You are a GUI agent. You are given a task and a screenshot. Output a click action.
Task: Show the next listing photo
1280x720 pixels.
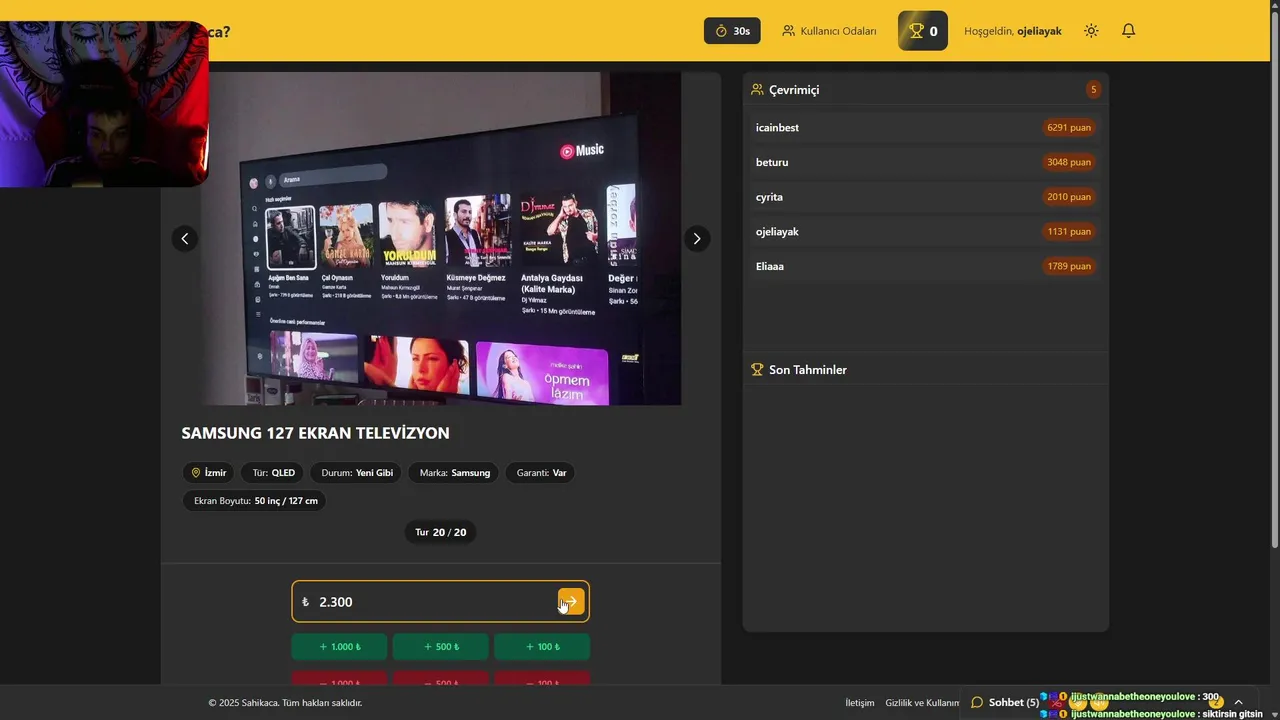(697, 238)
